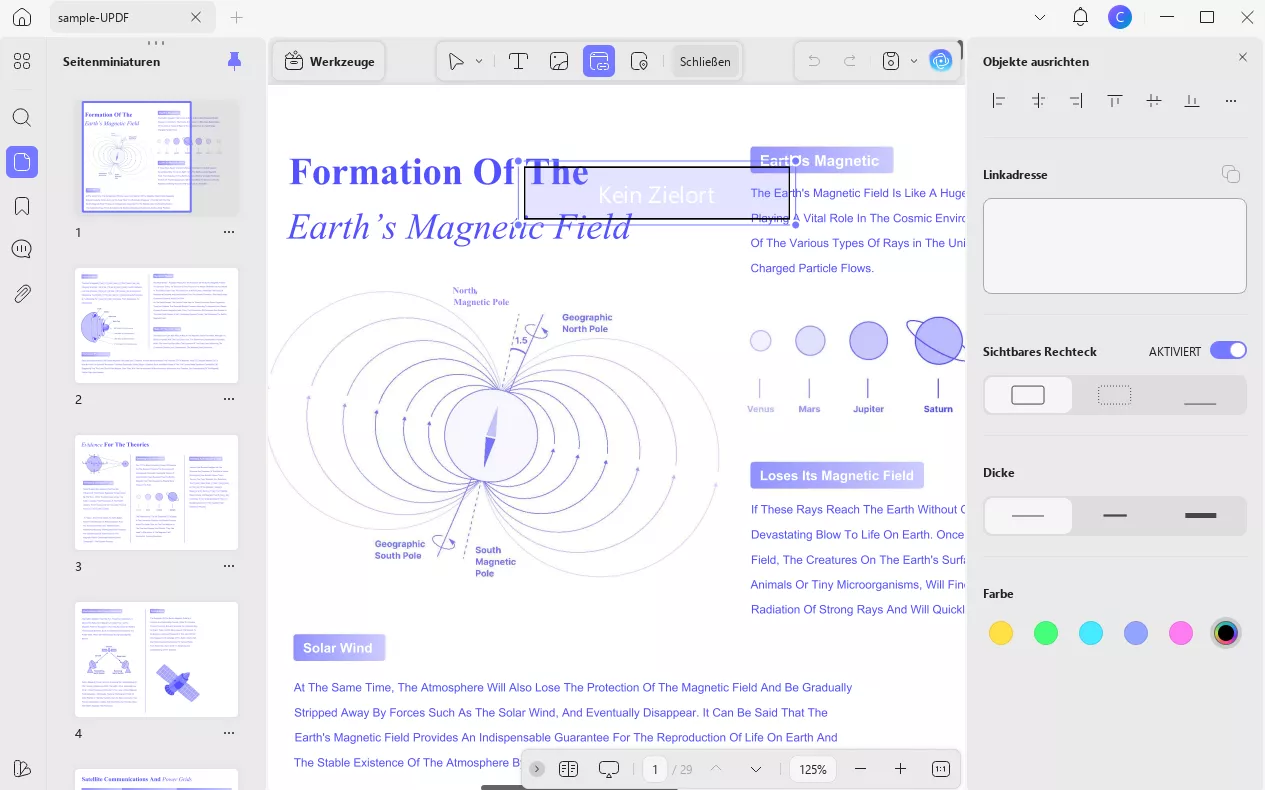Expand the save options dropdown arrow
The width and height of the screenshot is (1265, 790).
tap(914, 61)
